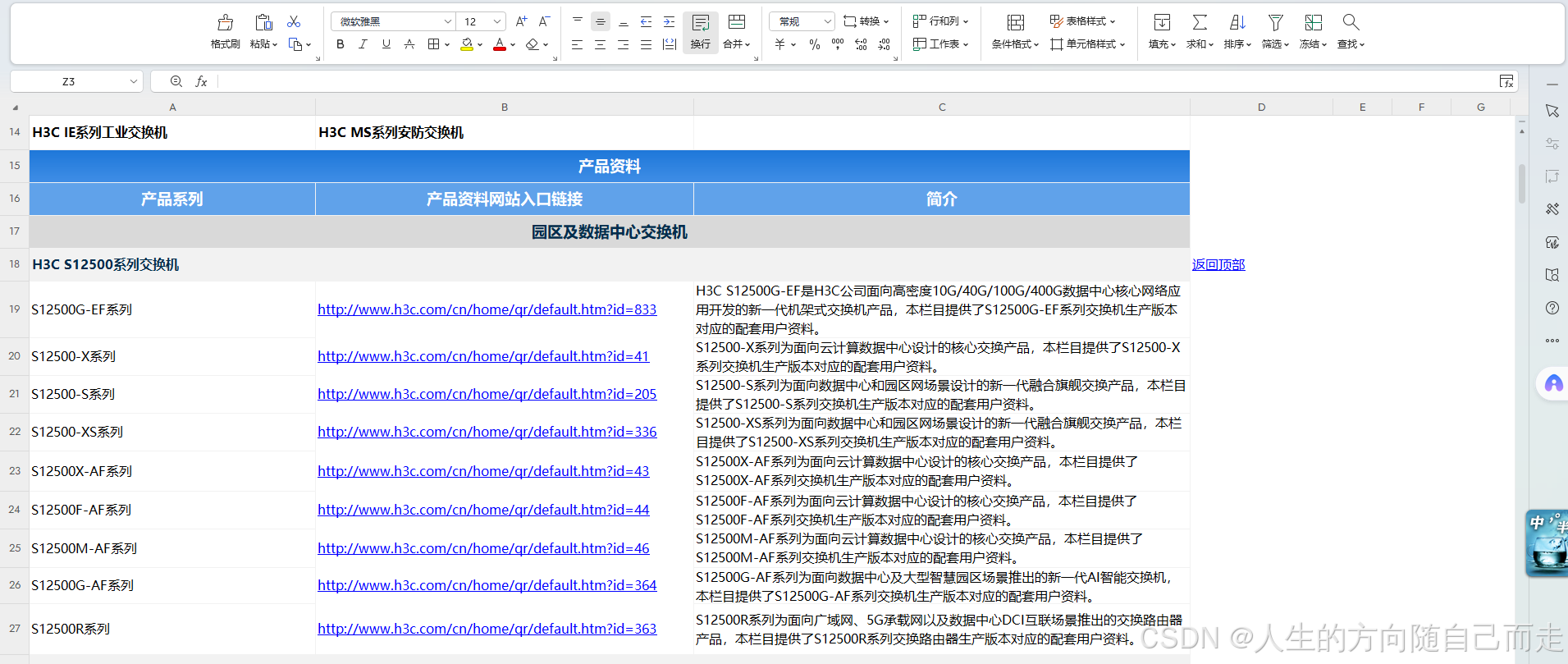1568x664 pixels.
Task: Open the Sum (求和) menu
Action: pos(1200,33)
